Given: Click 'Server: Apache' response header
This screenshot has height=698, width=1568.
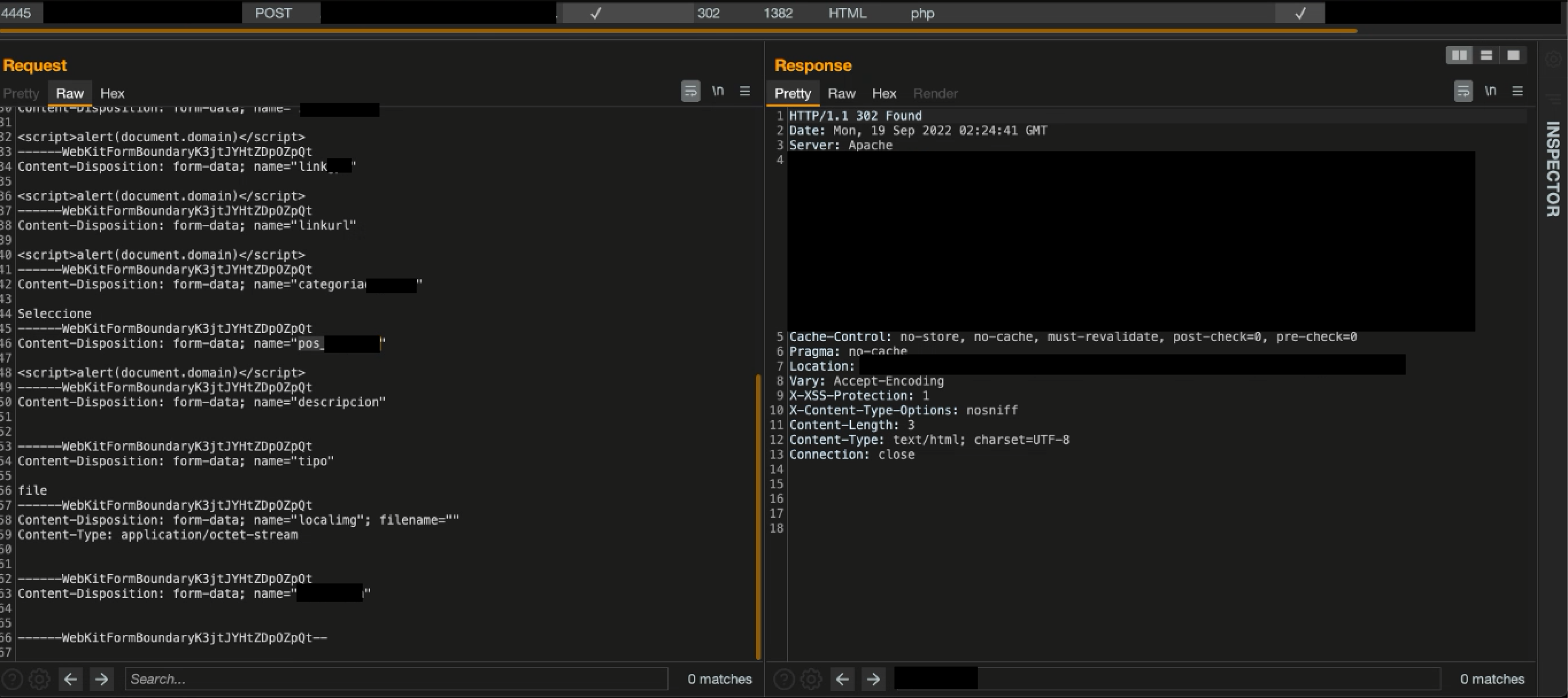Looking at the screenshot, I should 841,145.
